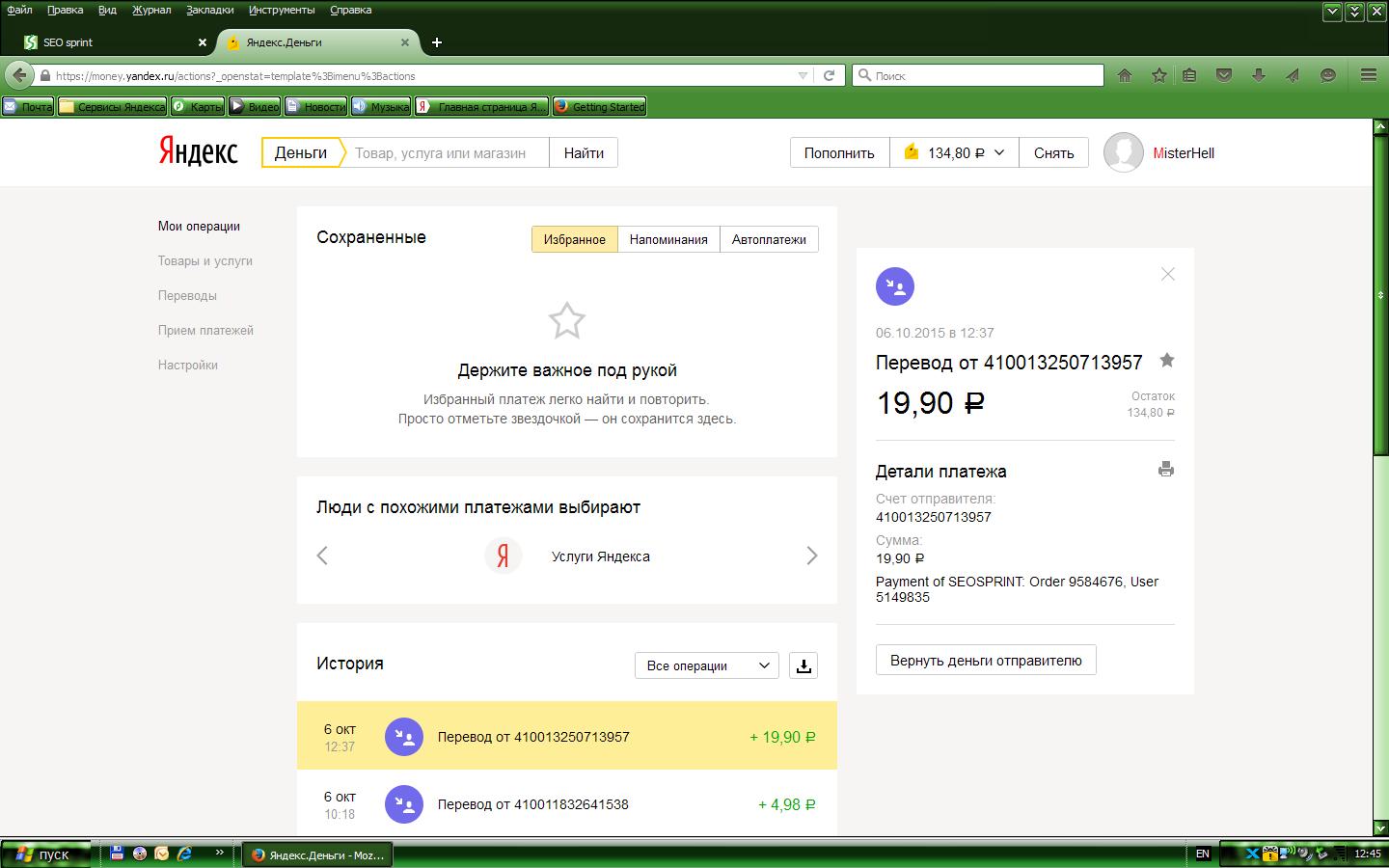
Task: Add the transfer to favorites with star
Action: [x=1167, y=361]
